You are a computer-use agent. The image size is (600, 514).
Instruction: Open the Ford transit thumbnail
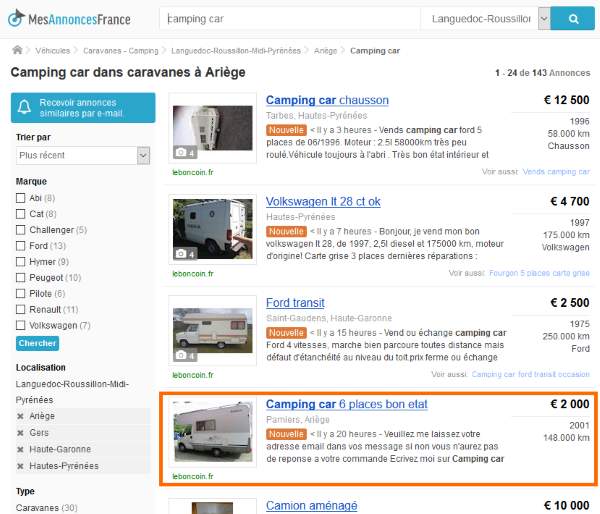tap(212, 330)
